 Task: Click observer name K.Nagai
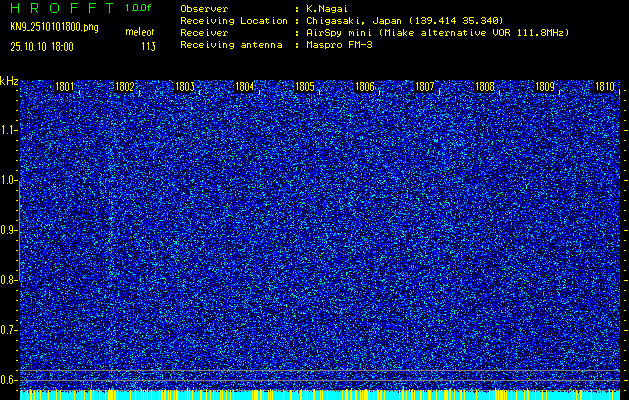pos(329,8)
